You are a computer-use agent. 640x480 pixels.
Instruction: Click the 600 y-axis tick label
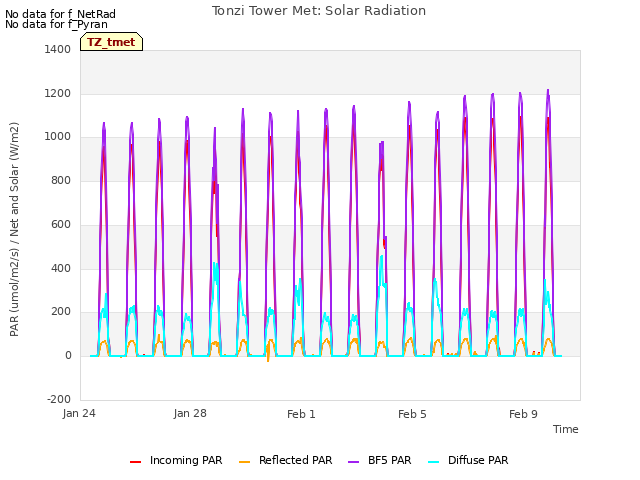pos(61,224)
